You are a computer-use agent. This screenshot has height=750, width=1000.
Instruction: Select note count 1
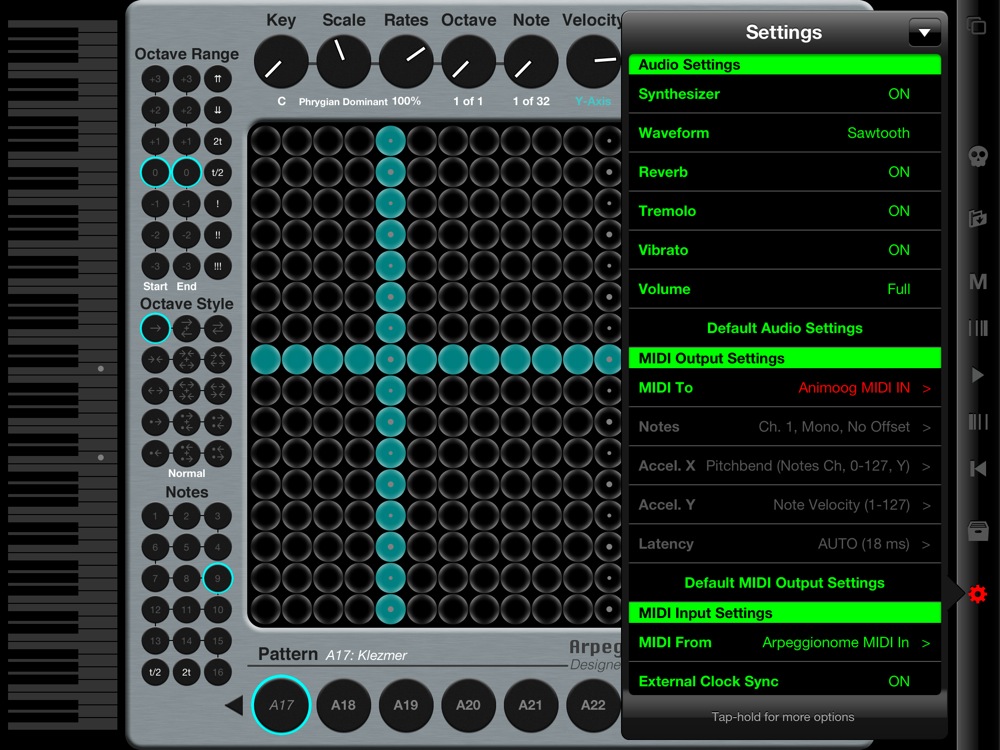(x=155, y=516)
